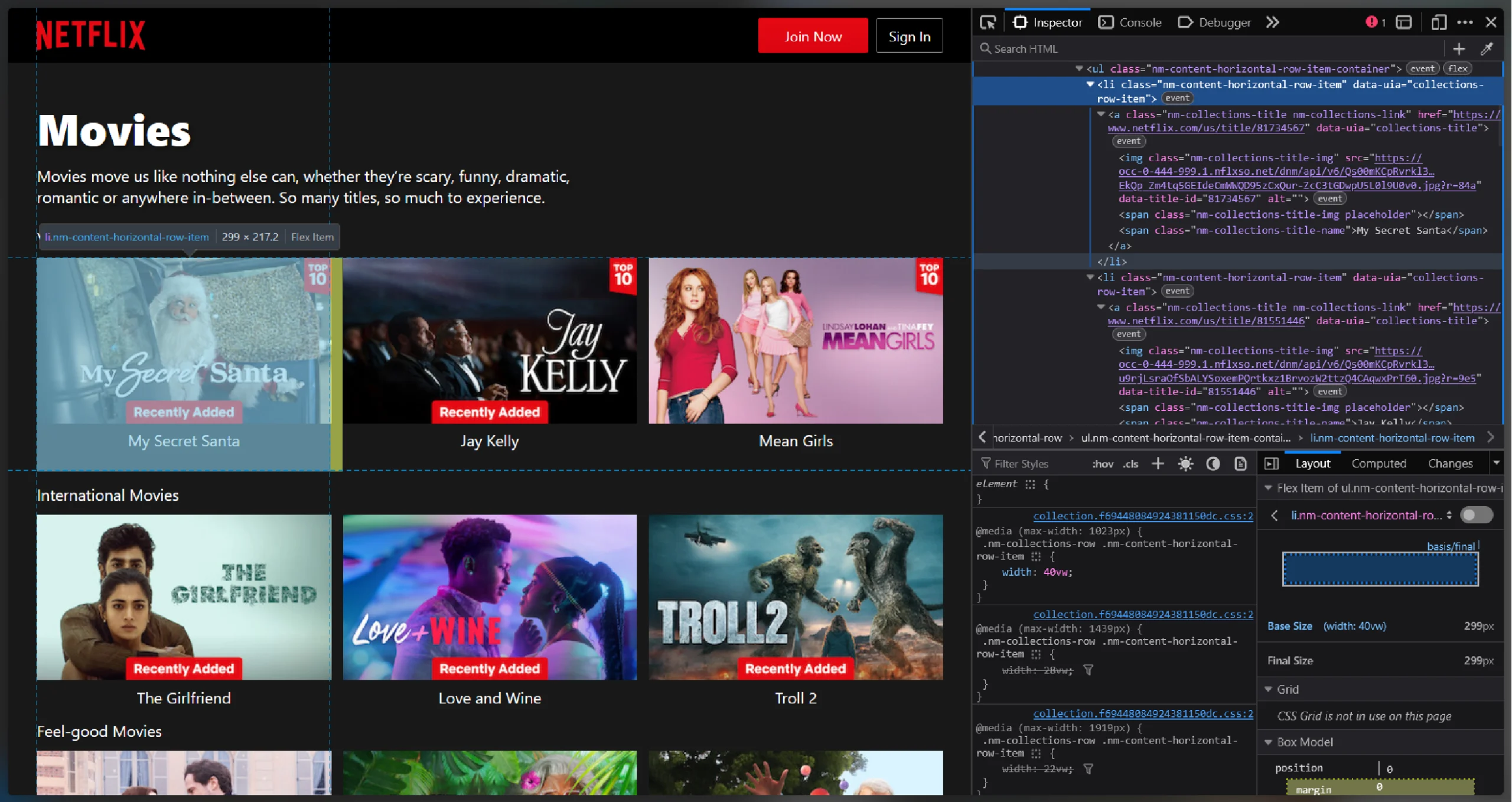The width and height of the screenshot is (1512, 802).
Task: Add a new CSS rule with plus icon
Action: (x=1158, y=464)
